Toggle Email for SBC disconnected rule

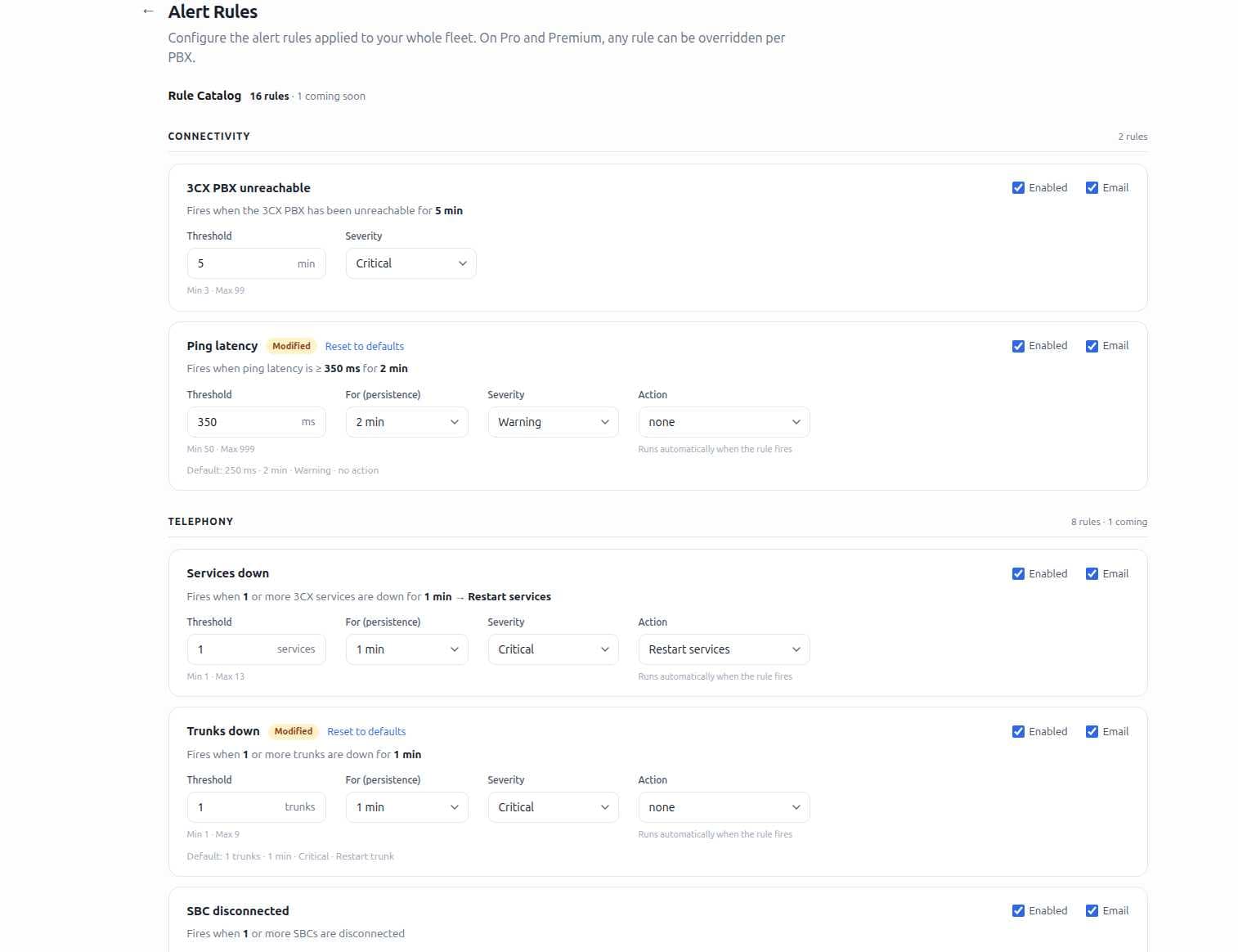[1092, 911]
